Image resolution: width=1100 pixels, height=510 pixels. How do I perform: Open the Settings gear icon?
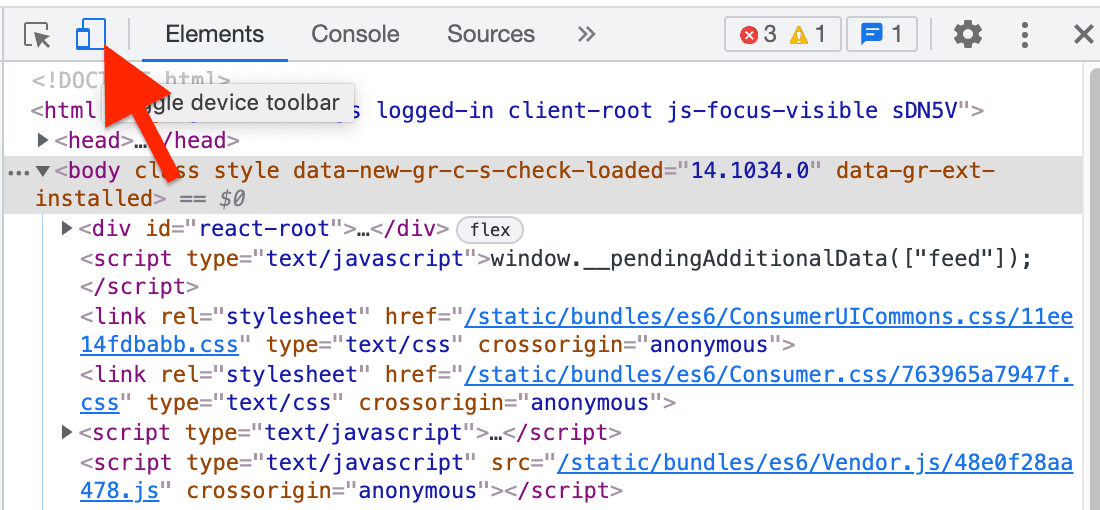tap(967, 35)
